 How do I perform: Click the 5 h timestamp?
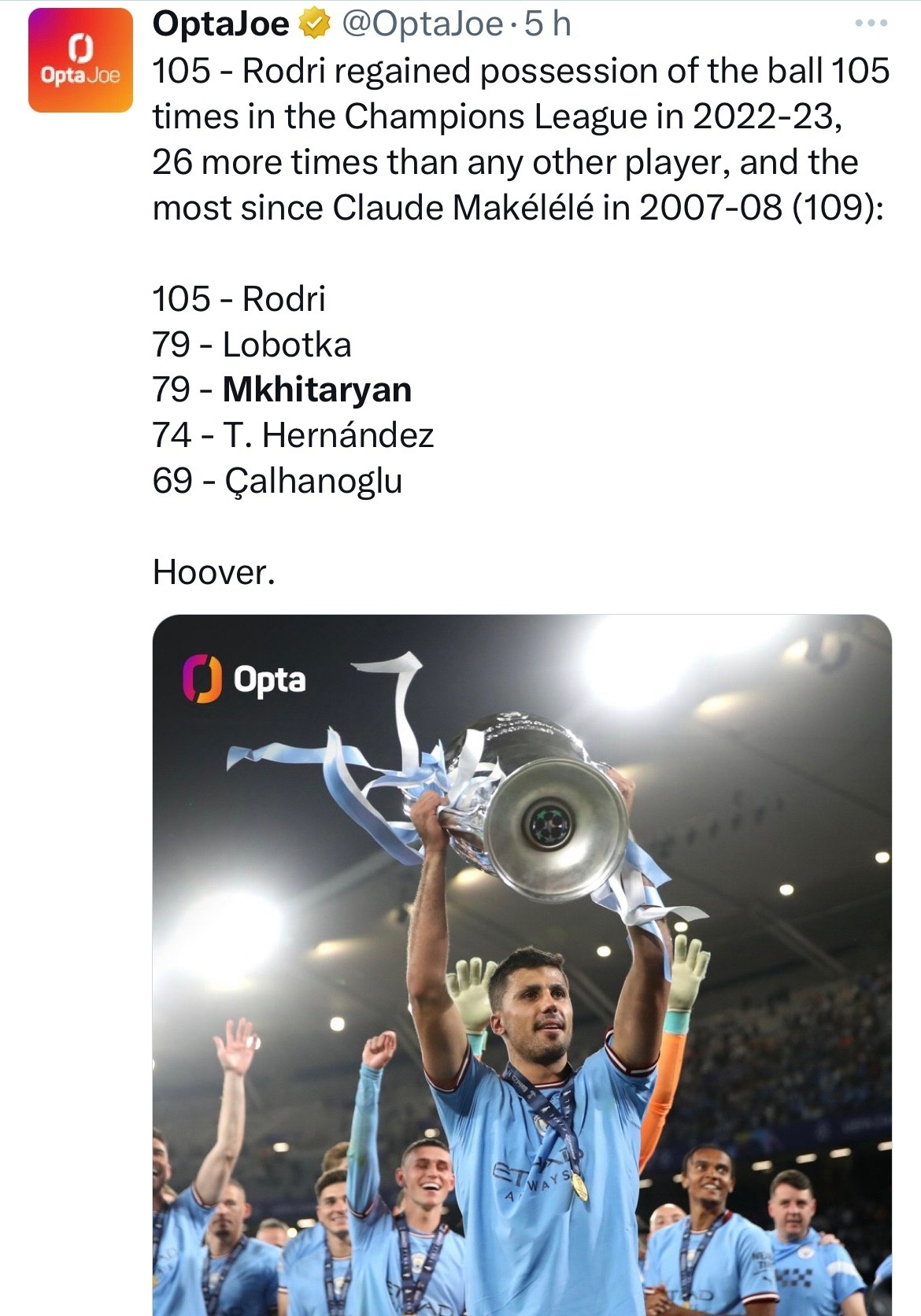tap(547, 24)
